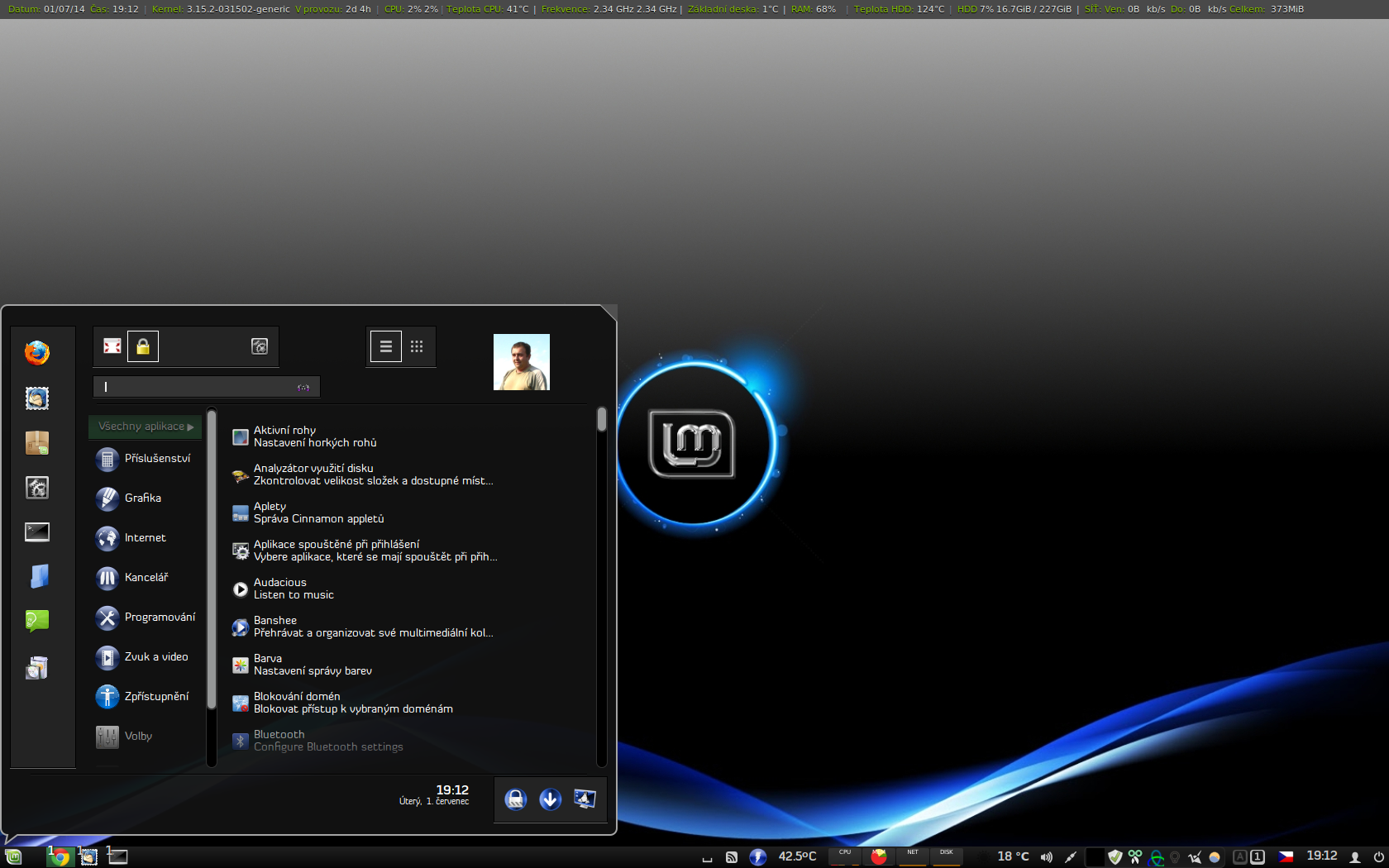Open Thunderbird mail from the favorites sidebar
This screenshot has width=1389, height=868.
click(37, 398)
